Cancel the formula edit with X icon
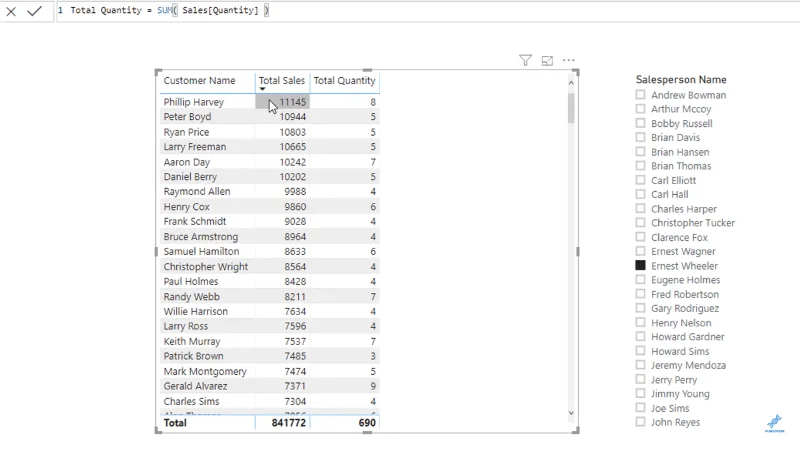The height and width of the screenshot is (449, 800). tap(11, 11)
